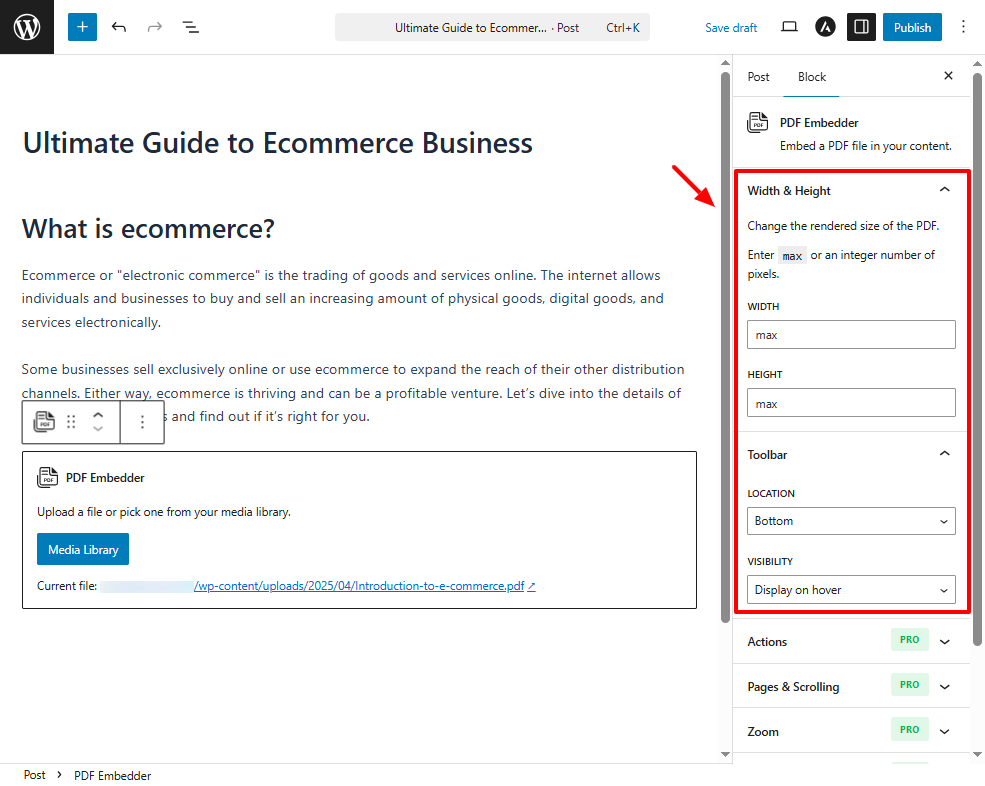985x786 pixels.
Task: Open the block inserter plus button
Action: click(83, 27)
